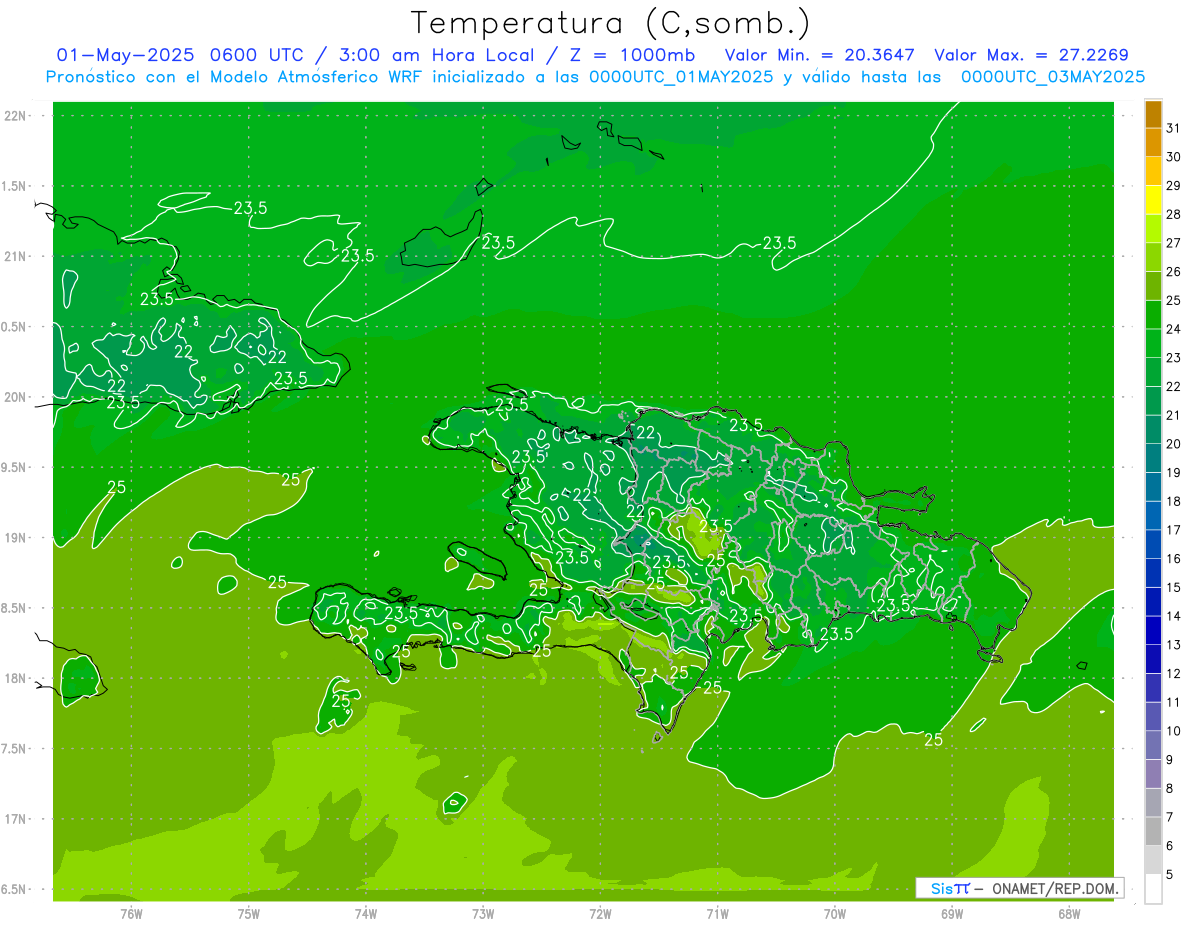The height and width of the screenshot is (927, 1200).
Task: Click the "10" value on color legend
Action: coord(1173,731)
